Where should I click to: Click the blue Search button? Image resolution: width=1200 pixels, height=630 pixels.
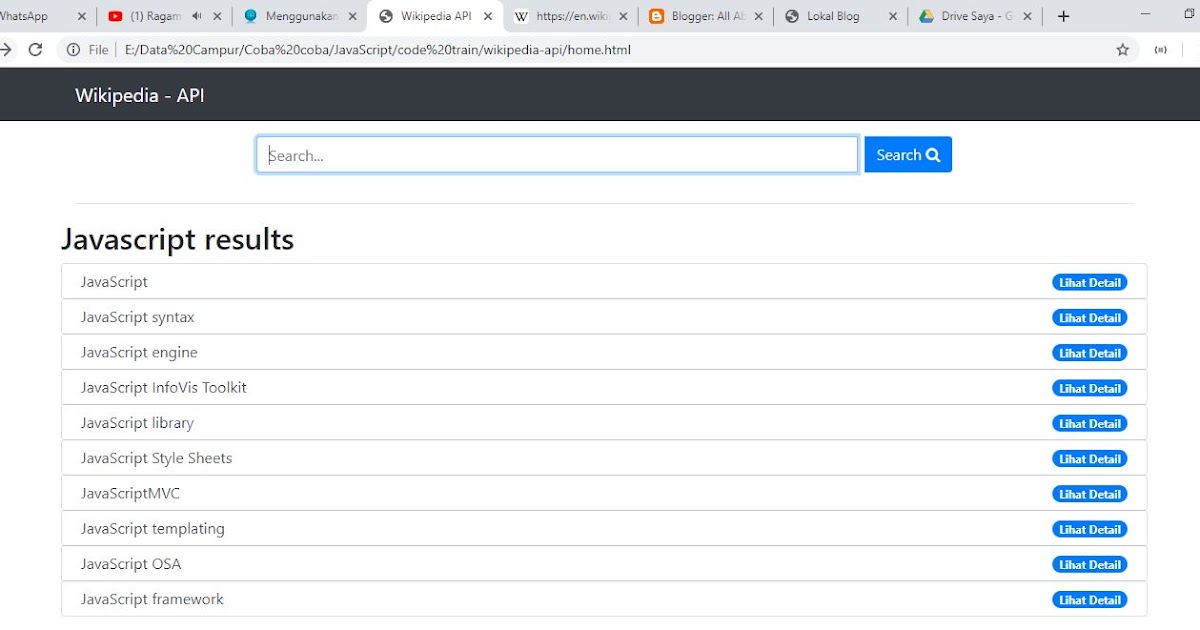click(907, 154)
